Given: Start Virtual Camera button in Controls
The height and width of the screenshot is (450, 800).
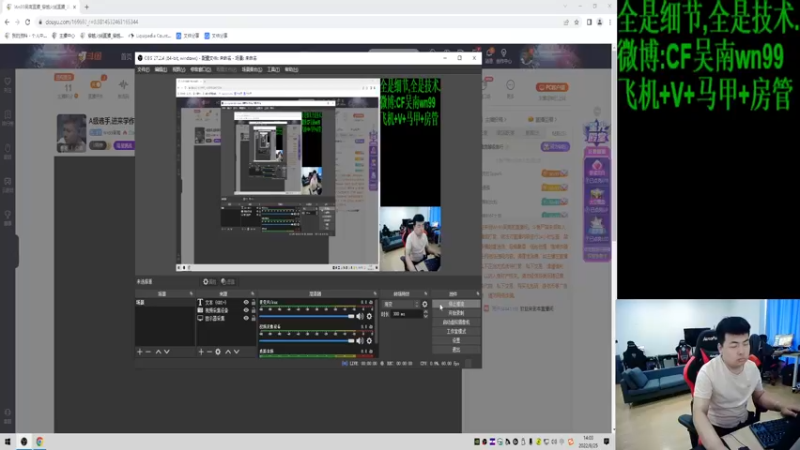Looking at the screenshot, I should click(456, 322).
